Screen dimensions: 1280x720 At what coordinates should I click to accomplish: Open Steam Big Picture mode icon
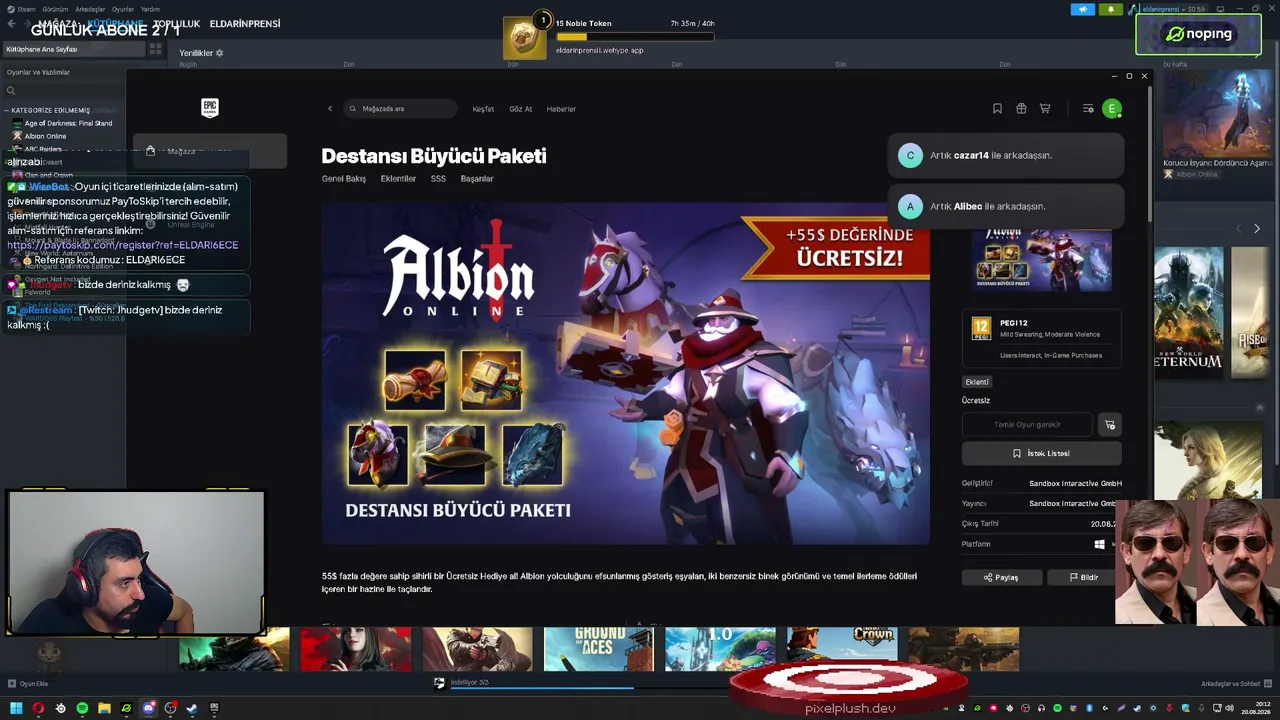coord(1221,9)
